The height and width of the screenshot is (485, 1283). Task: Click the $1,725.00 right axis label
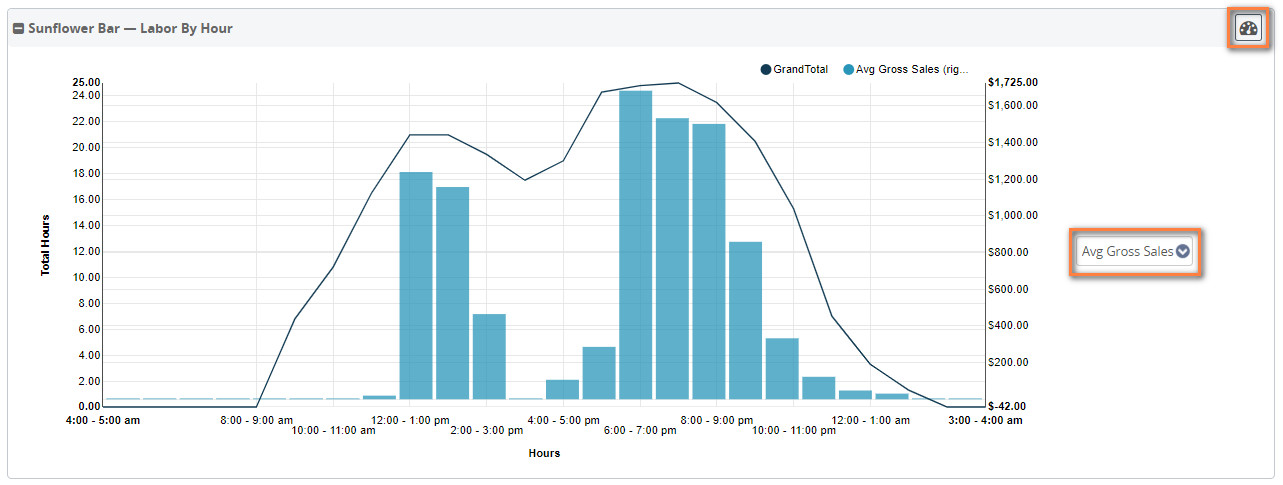(x=1011, y=83)
